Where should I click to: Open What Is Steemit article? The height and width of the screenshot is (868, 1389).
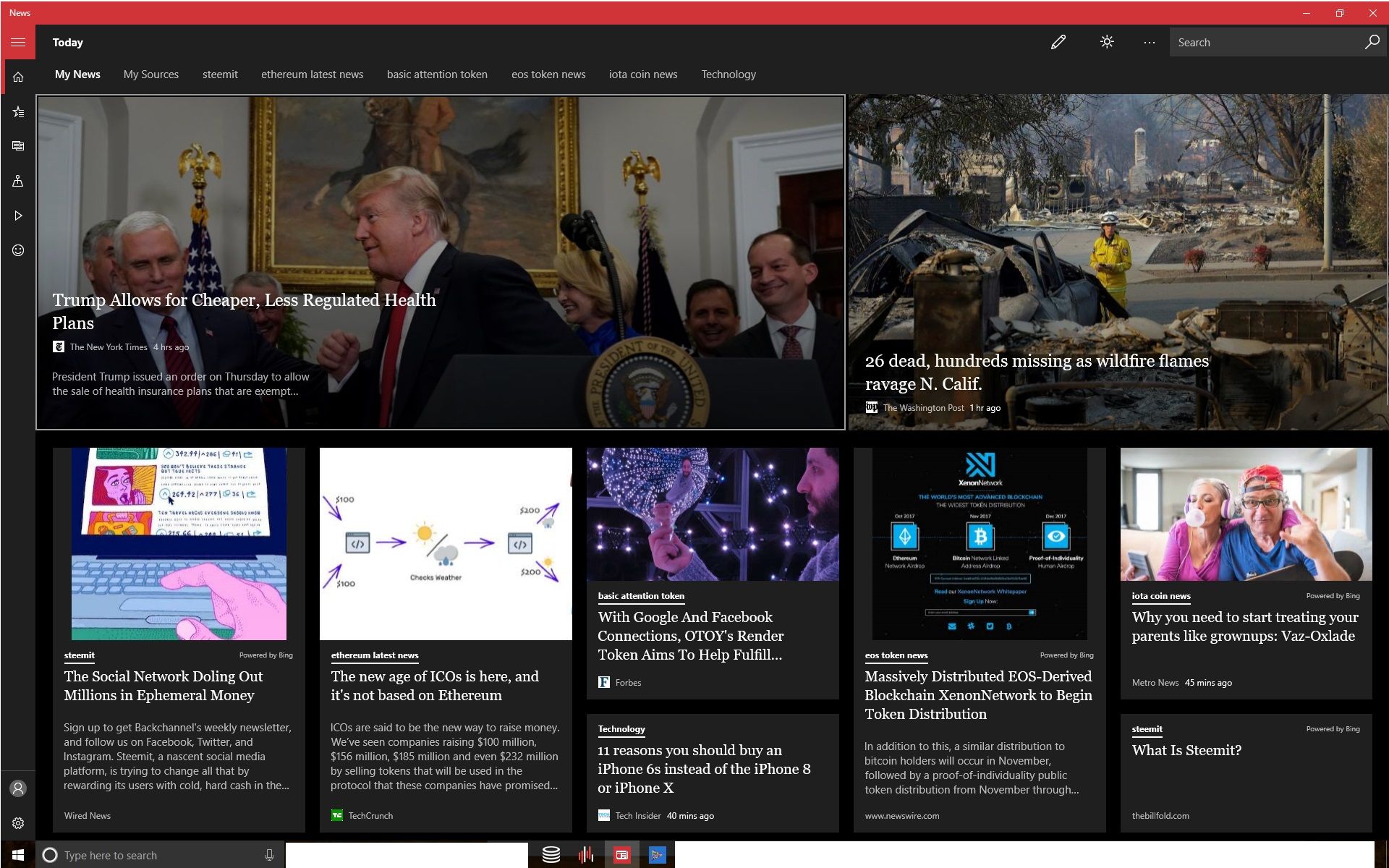[x=1186, y=750]
